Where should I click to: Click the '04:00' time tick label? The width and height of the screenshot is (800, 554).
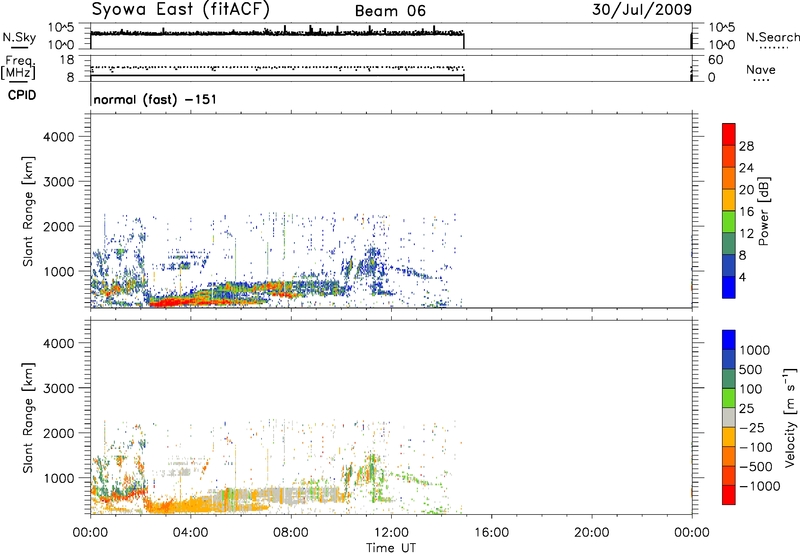click(x=190, y=533)
